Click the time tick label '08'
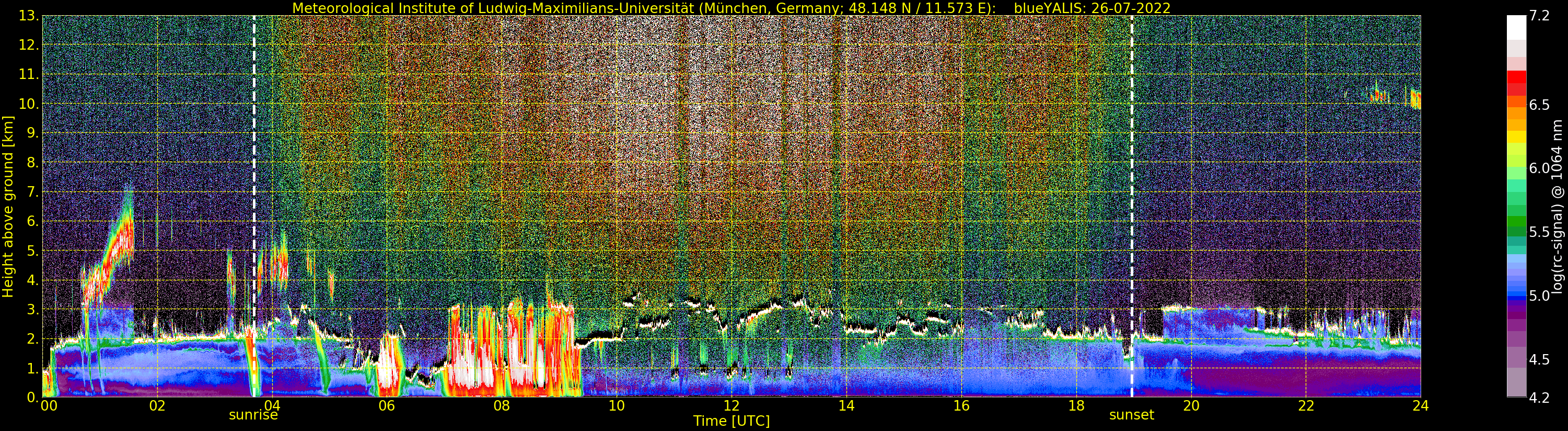This screenshot has width=1568, height=431. [x=502, y=405]
